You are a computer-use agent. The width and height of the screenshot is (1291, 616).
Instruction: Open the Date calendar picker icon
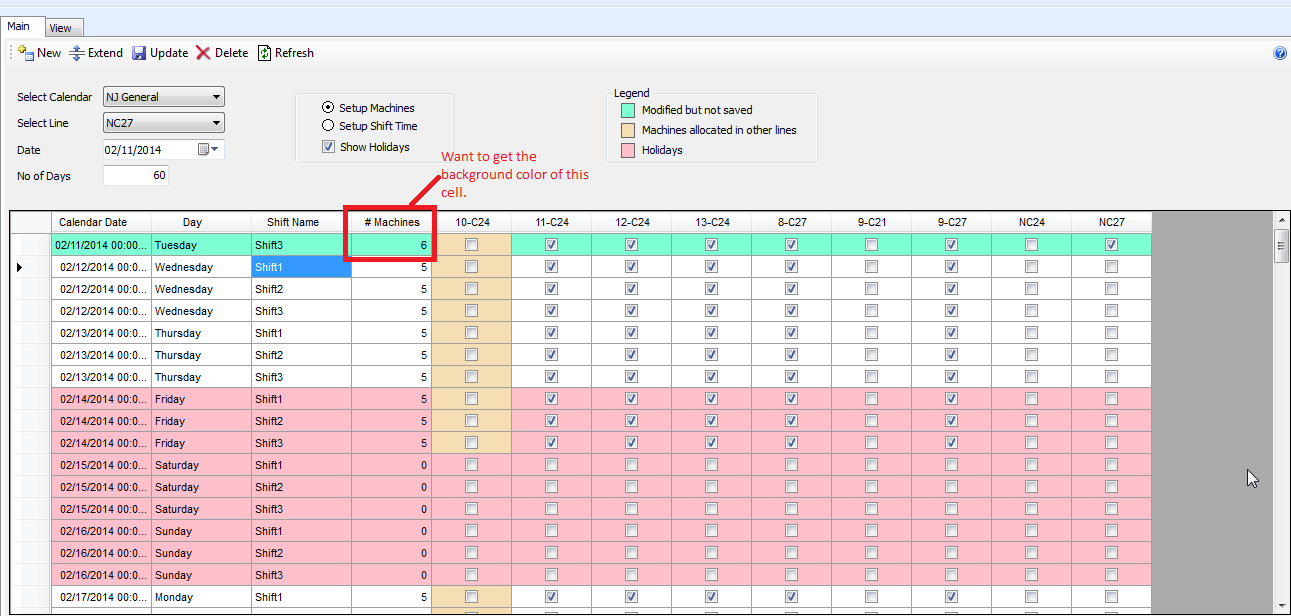pyautogui.click(x=205, y=149)
